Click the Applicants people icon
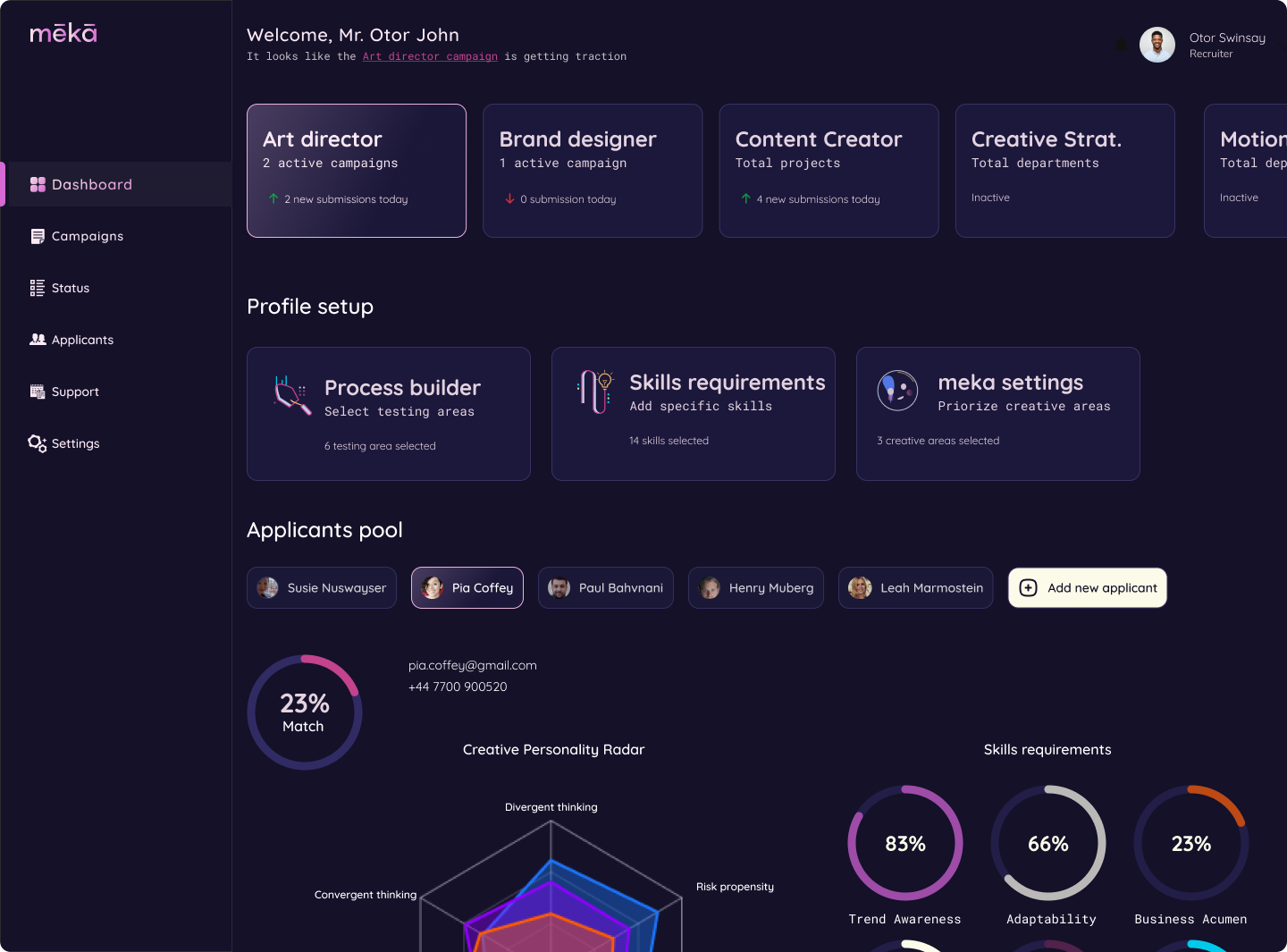This screenshot has height=952, width=1287. [38, 340]
